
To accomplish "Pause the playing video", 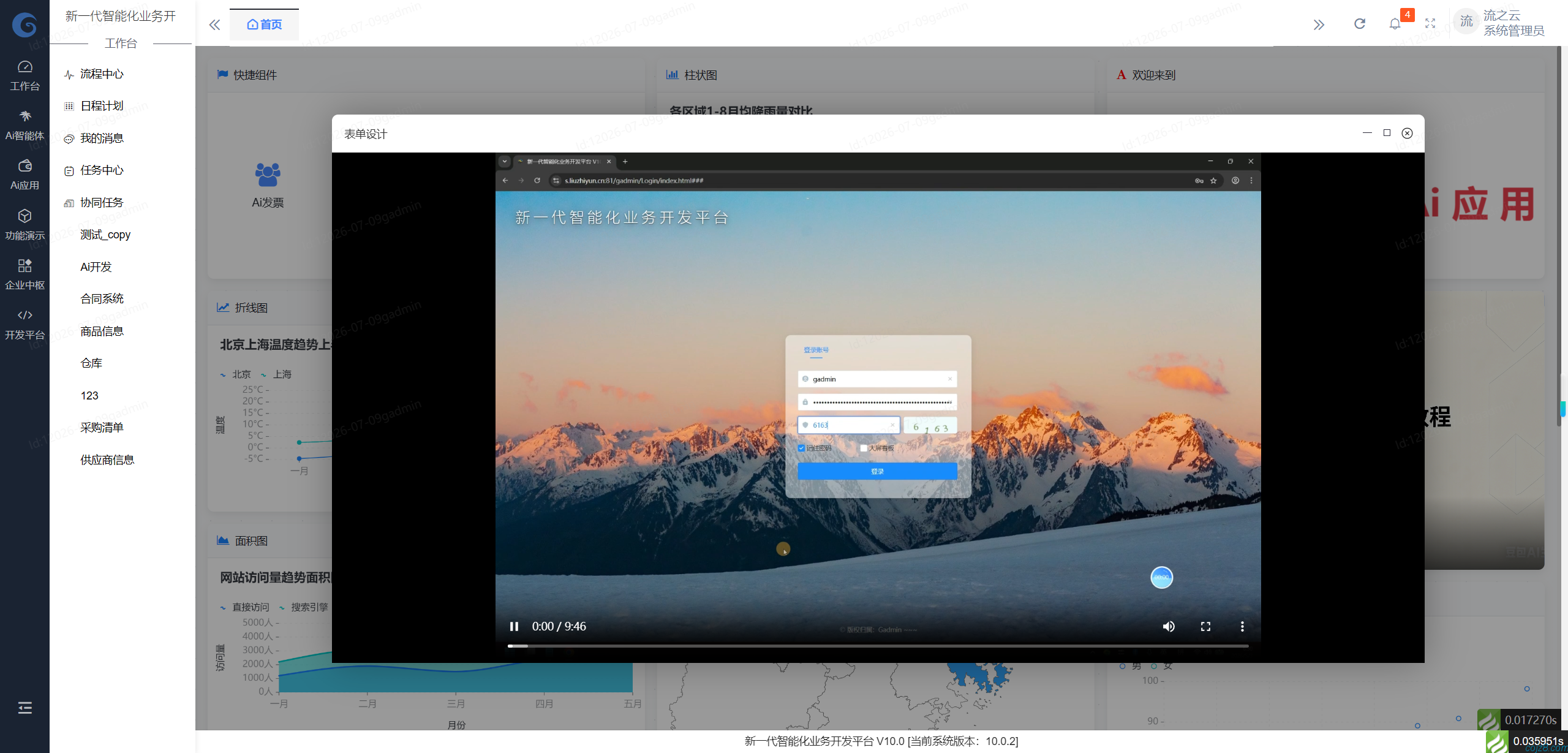I will (x=514, y=626).
